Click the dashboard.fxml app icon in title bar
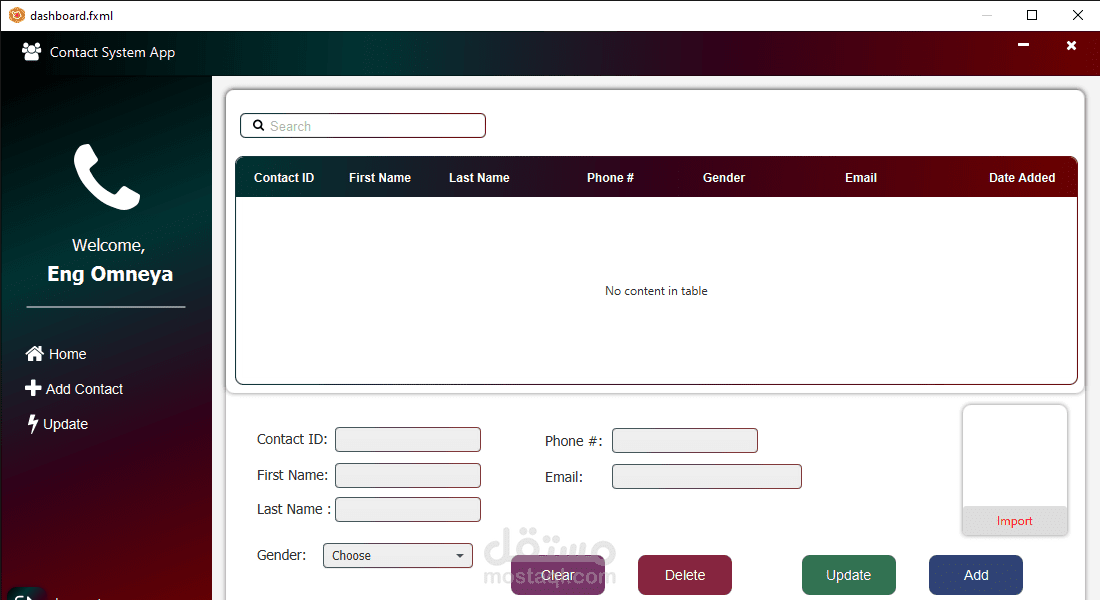 17,15
